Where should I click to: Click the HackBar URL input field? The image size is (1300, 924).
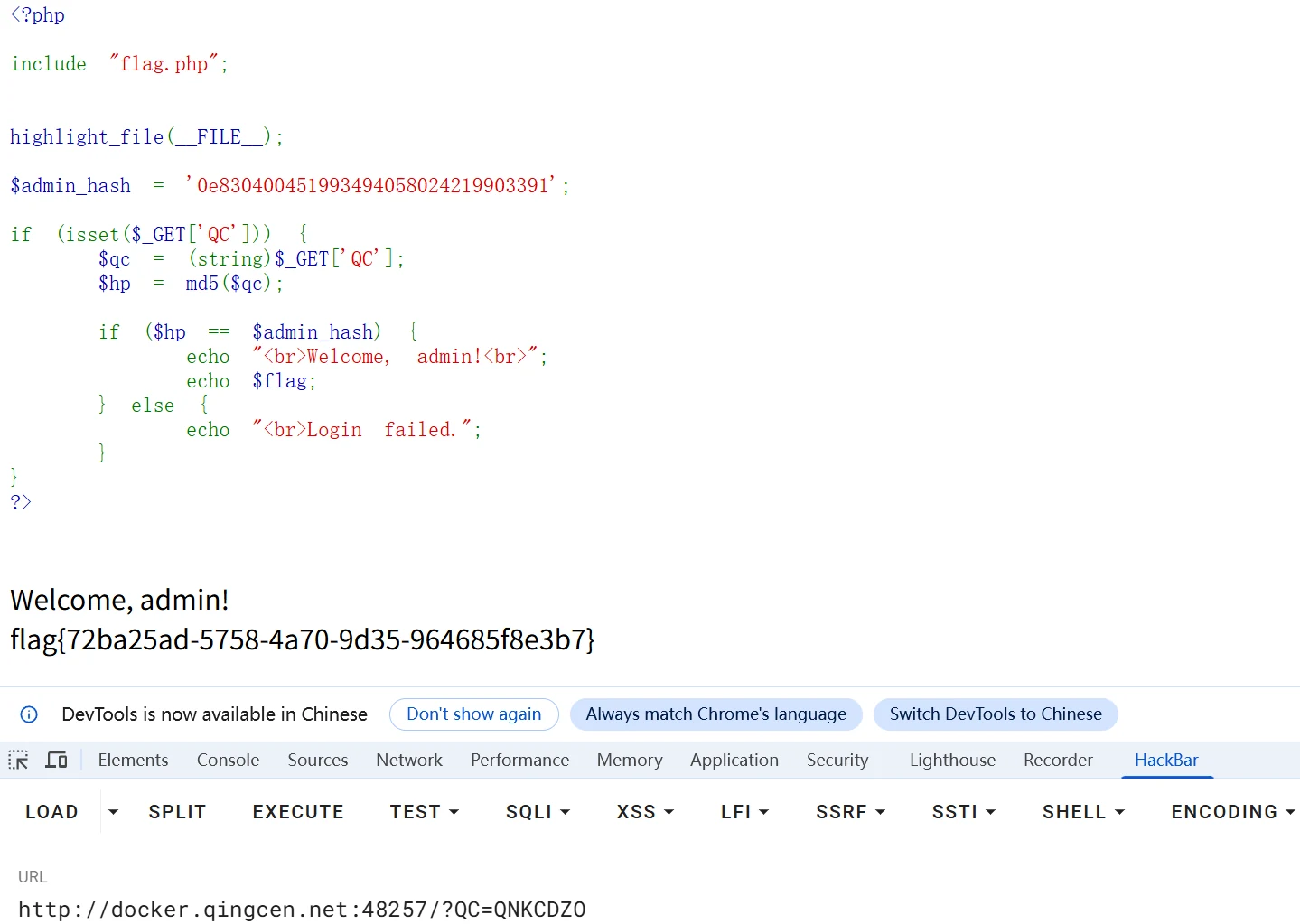click(650, 909)
